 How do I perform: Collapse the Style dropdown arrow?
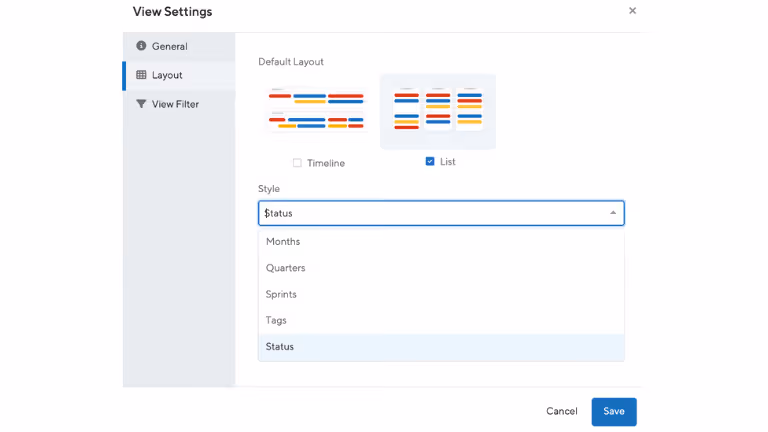pyautogui.click(x=613, y=213)
